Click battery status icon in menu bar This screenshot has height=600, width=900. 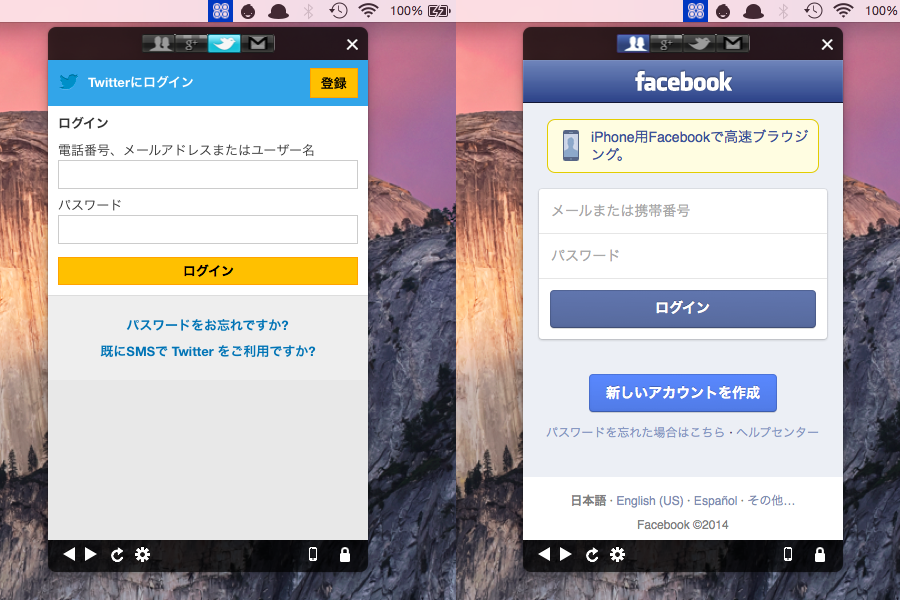coord(439,11)
